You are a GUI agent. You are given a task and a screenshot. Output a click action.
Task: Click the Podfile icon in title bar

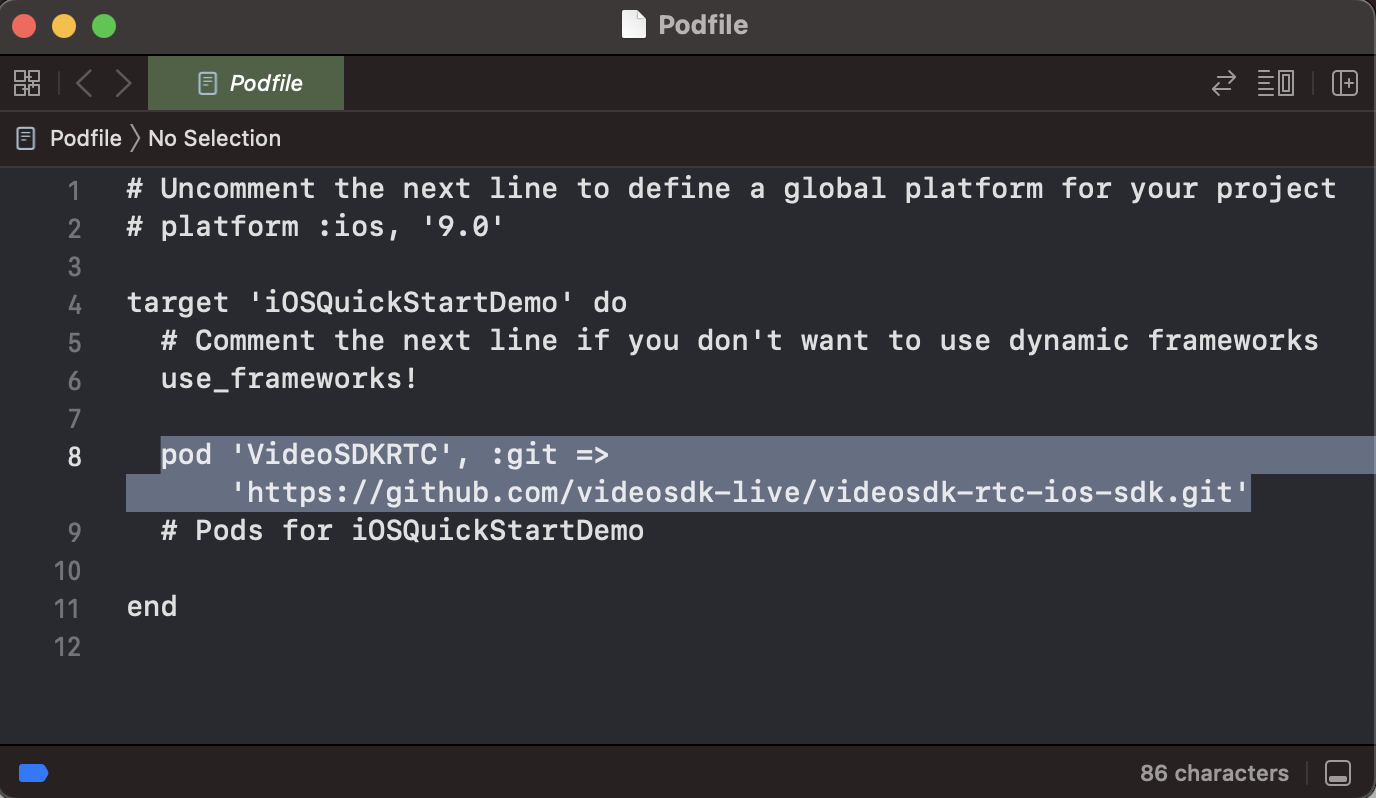point(634,24)
